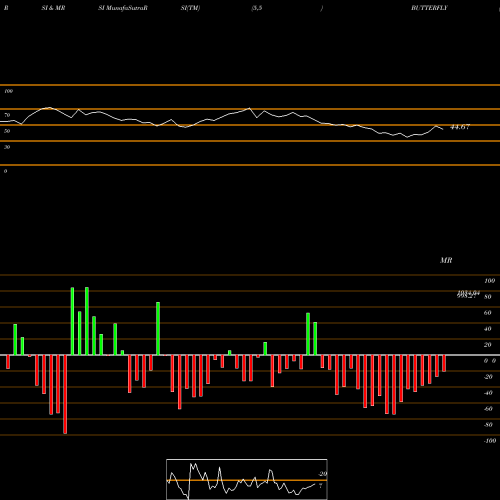Click the 30 level label of RSI panel
500x500 pixels.
(x=7, y=147)
